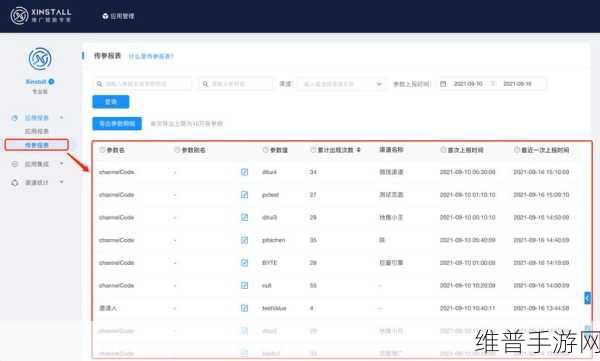600x361 pixels.
Task: Click the XINSTALL logo in top bar
Action: (x=41, y=16)
